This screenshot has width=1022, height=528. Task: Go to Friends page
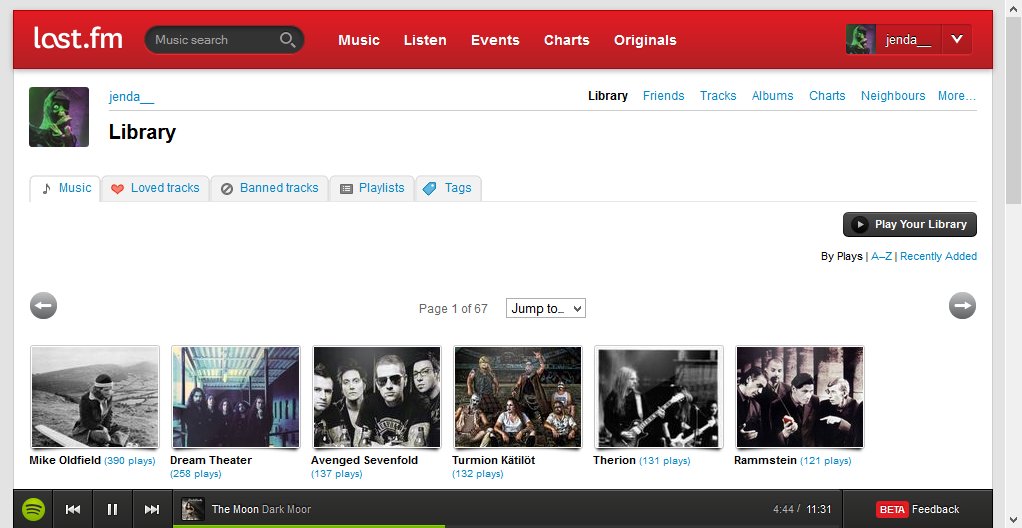663,96
